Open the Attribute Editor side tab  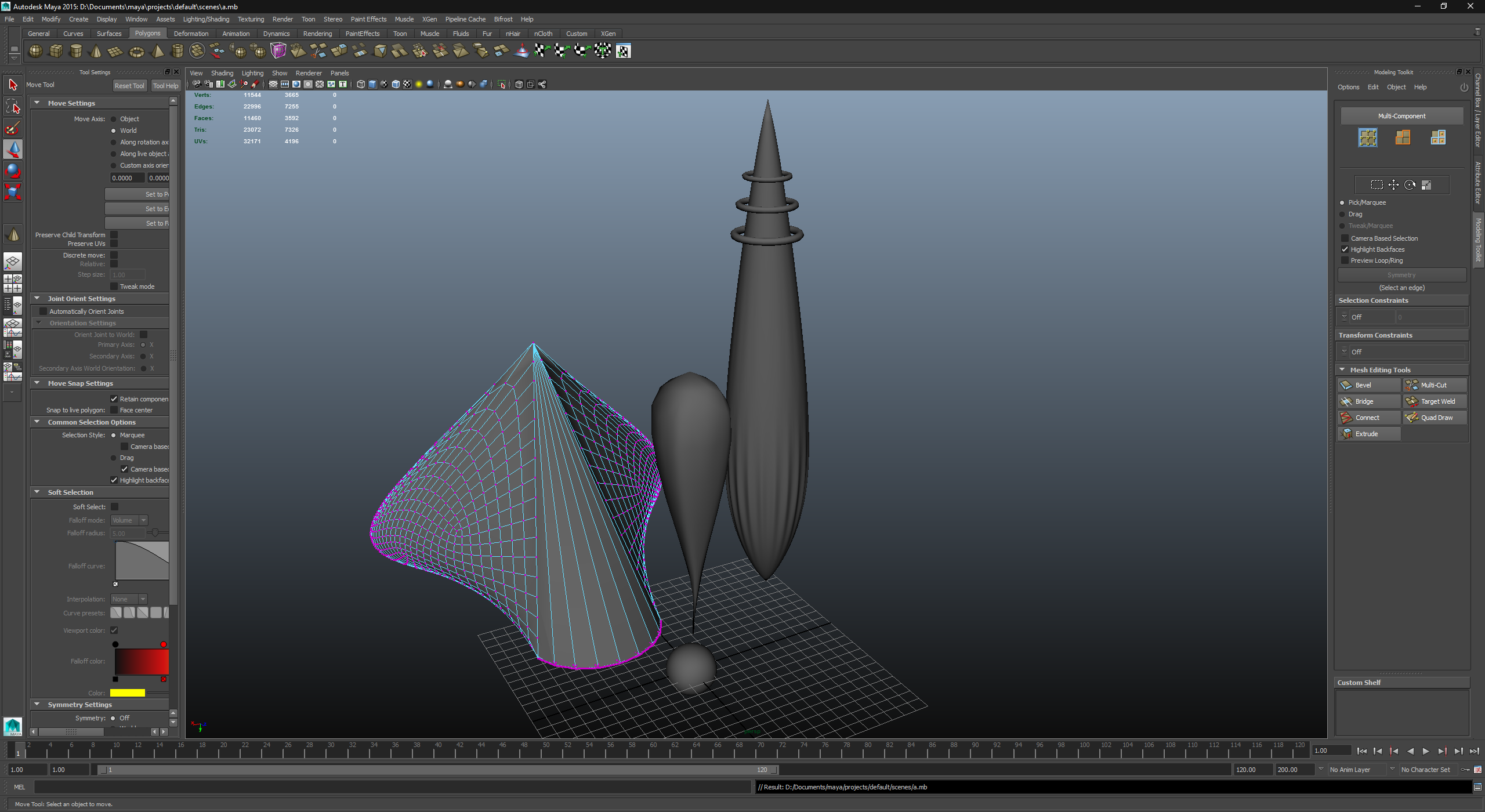coord(1478,183)
